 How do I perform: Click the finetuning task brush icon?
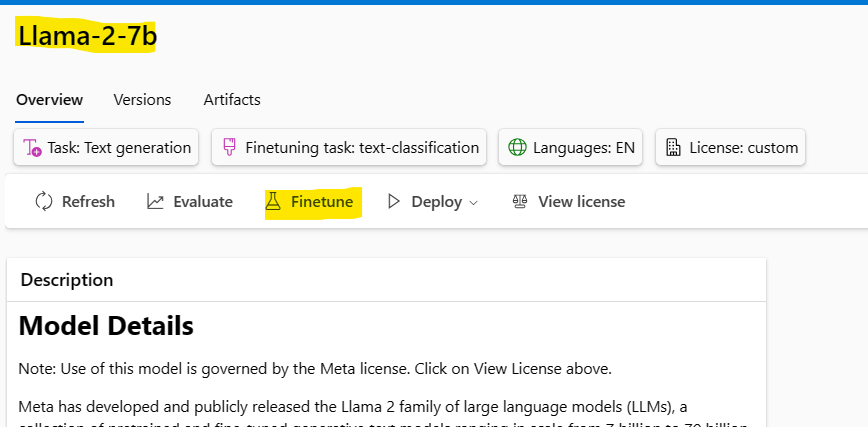point(229,148)
